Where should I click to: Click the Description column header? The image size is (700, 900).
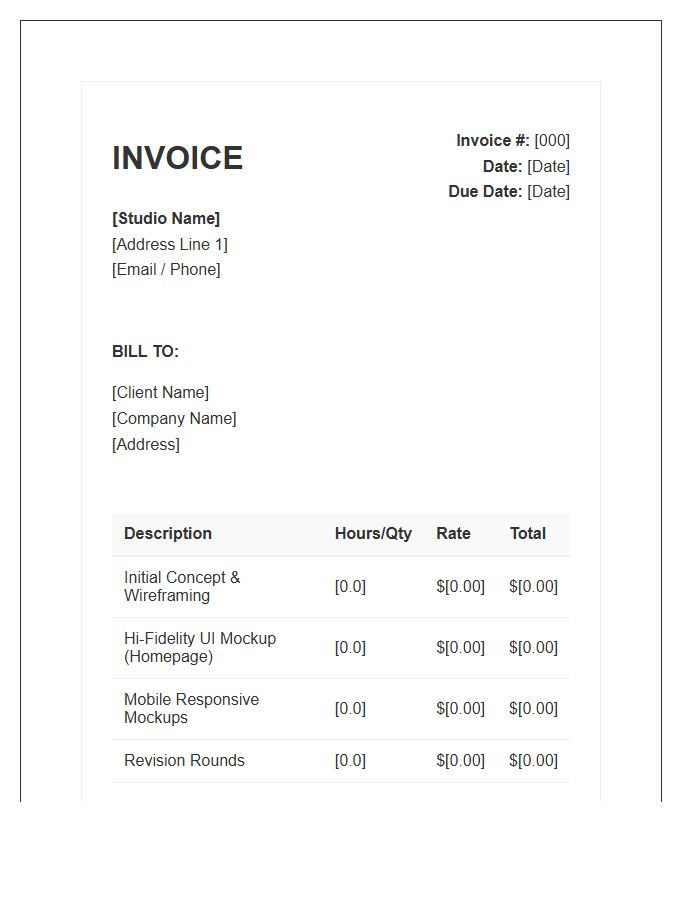[x=168, y=533]
